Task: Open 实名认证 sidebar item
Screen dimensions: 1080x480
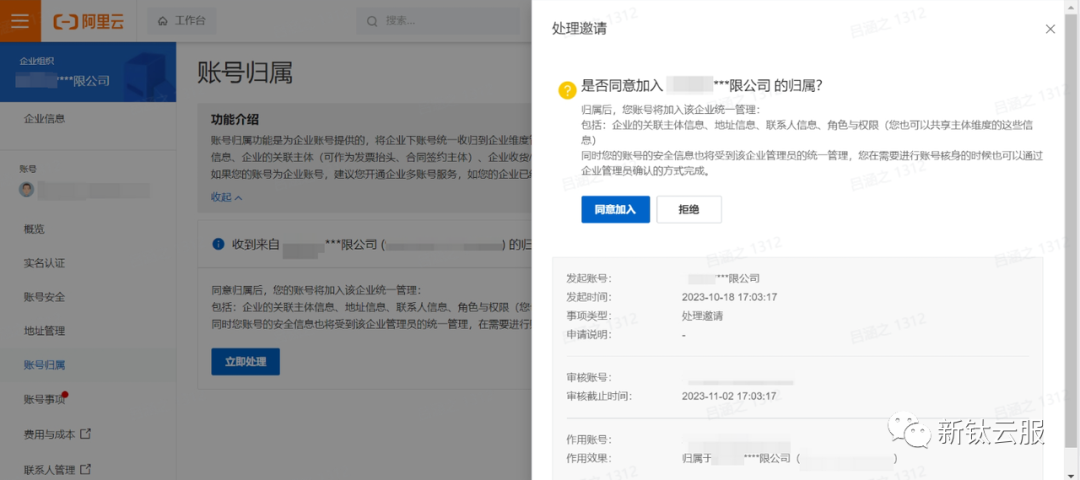Action: coord(44,263)
